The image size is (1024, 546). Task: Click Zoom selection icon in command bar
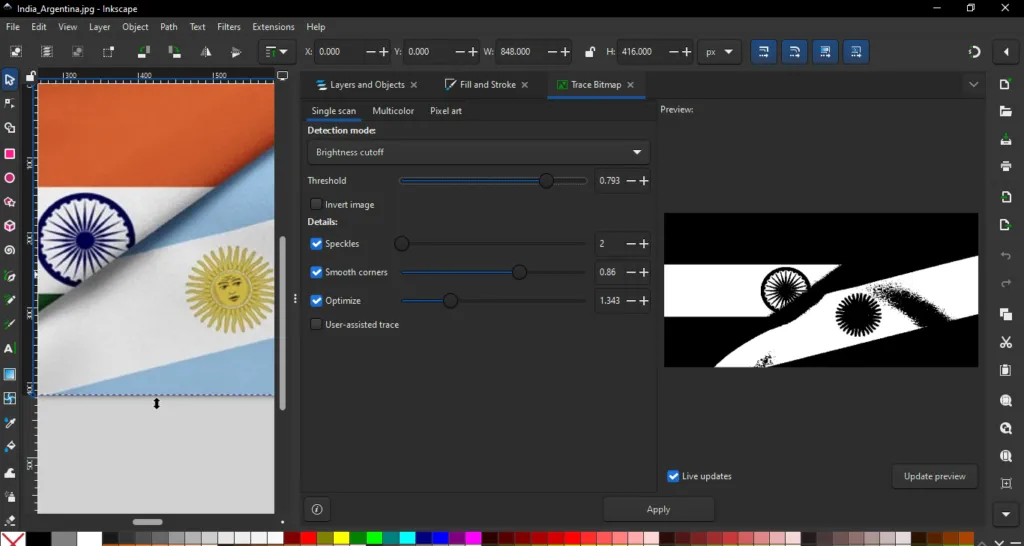pyautogui.click(x=1006, y=400)
